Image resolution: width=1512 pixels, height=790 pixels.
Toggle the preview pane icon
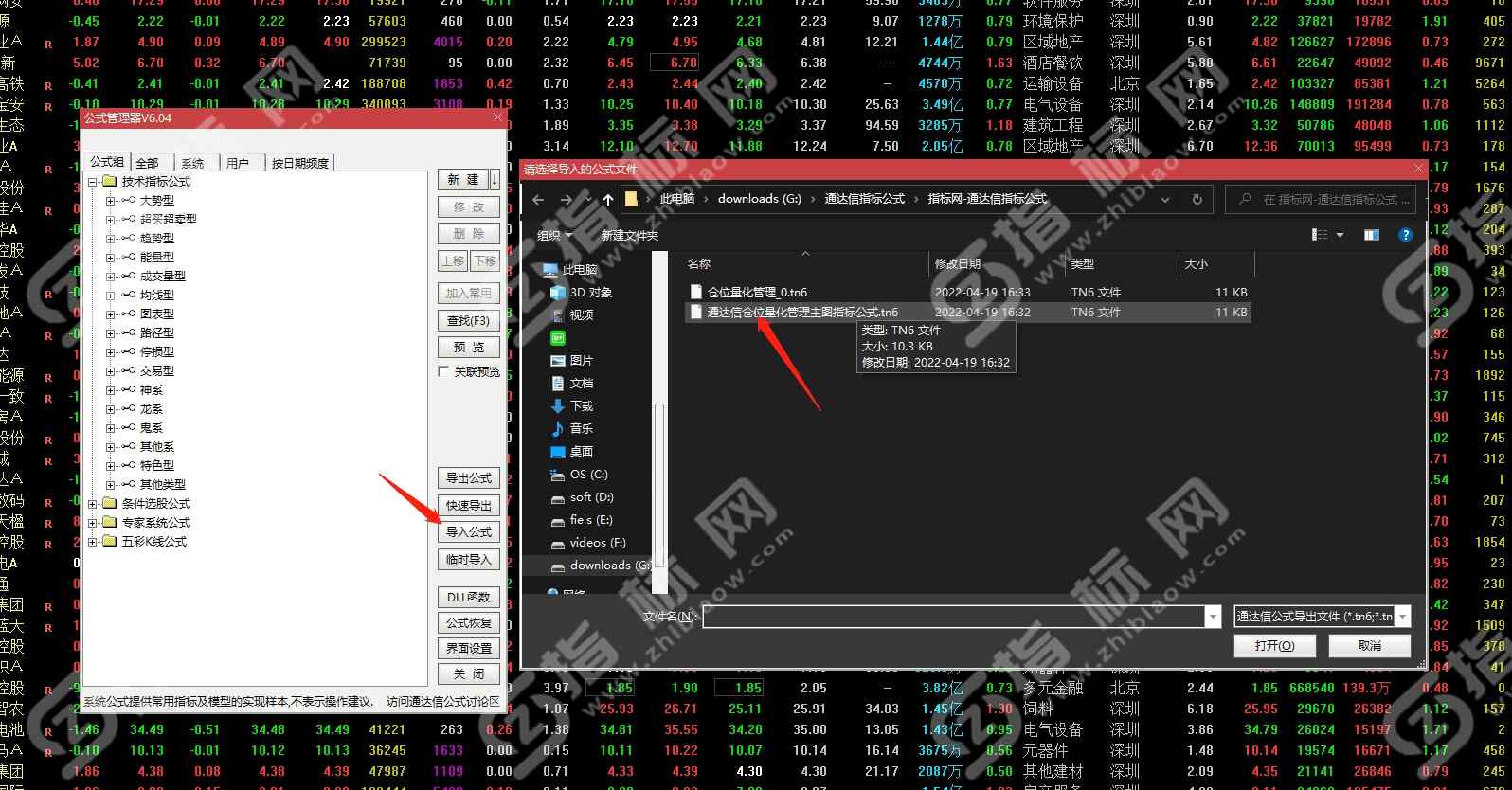[x=1371, y=235]
